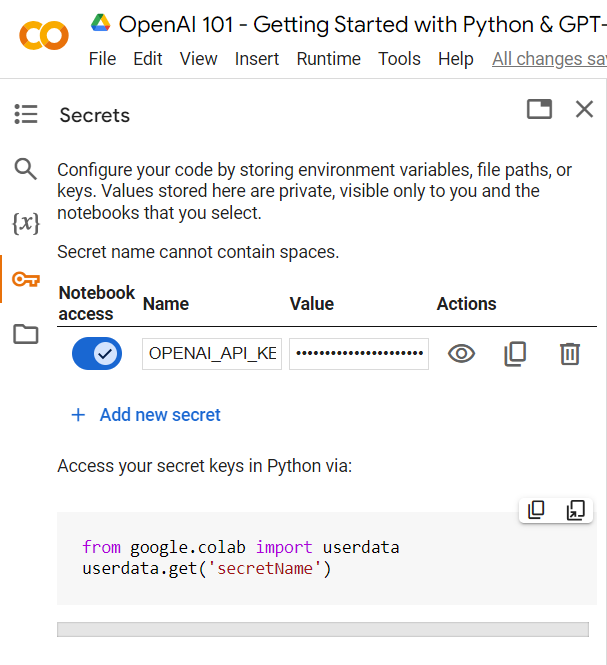Delete the OPENAI_API_KEY secret
Viewport: 607px width, 665px height.
pyautogui.click(x=570, y=354)
